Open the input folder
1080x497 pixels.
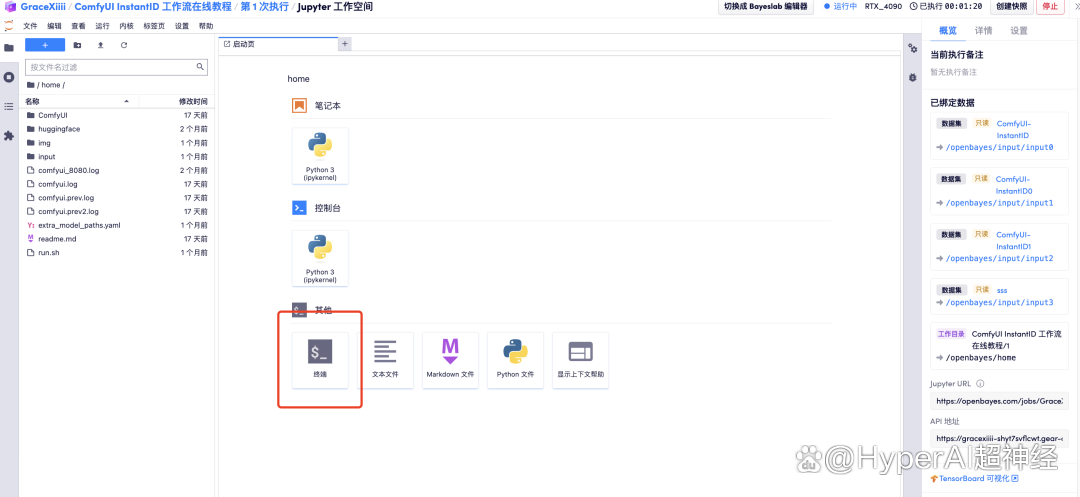coord(116,156)
